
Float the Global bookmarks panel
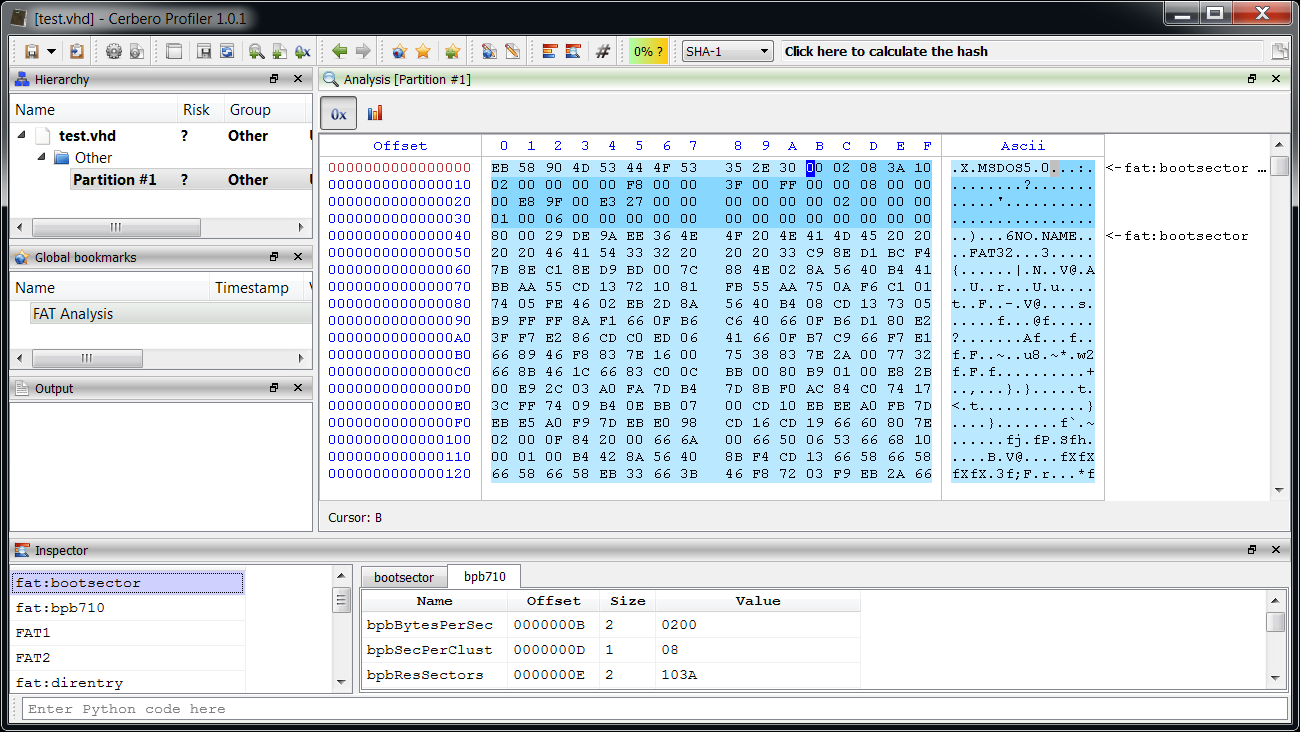click(274, 257)
